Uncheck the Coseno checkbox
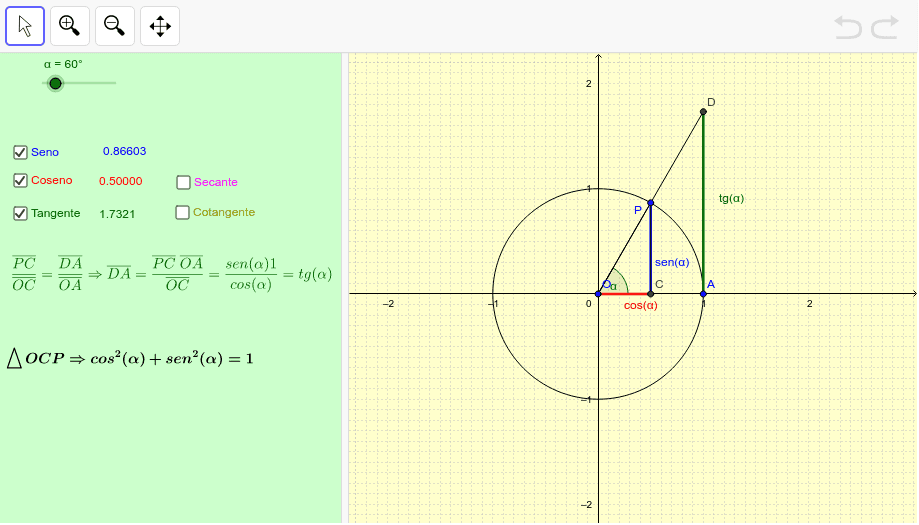Screen dimensions: 919x525 tap(20, 180)
